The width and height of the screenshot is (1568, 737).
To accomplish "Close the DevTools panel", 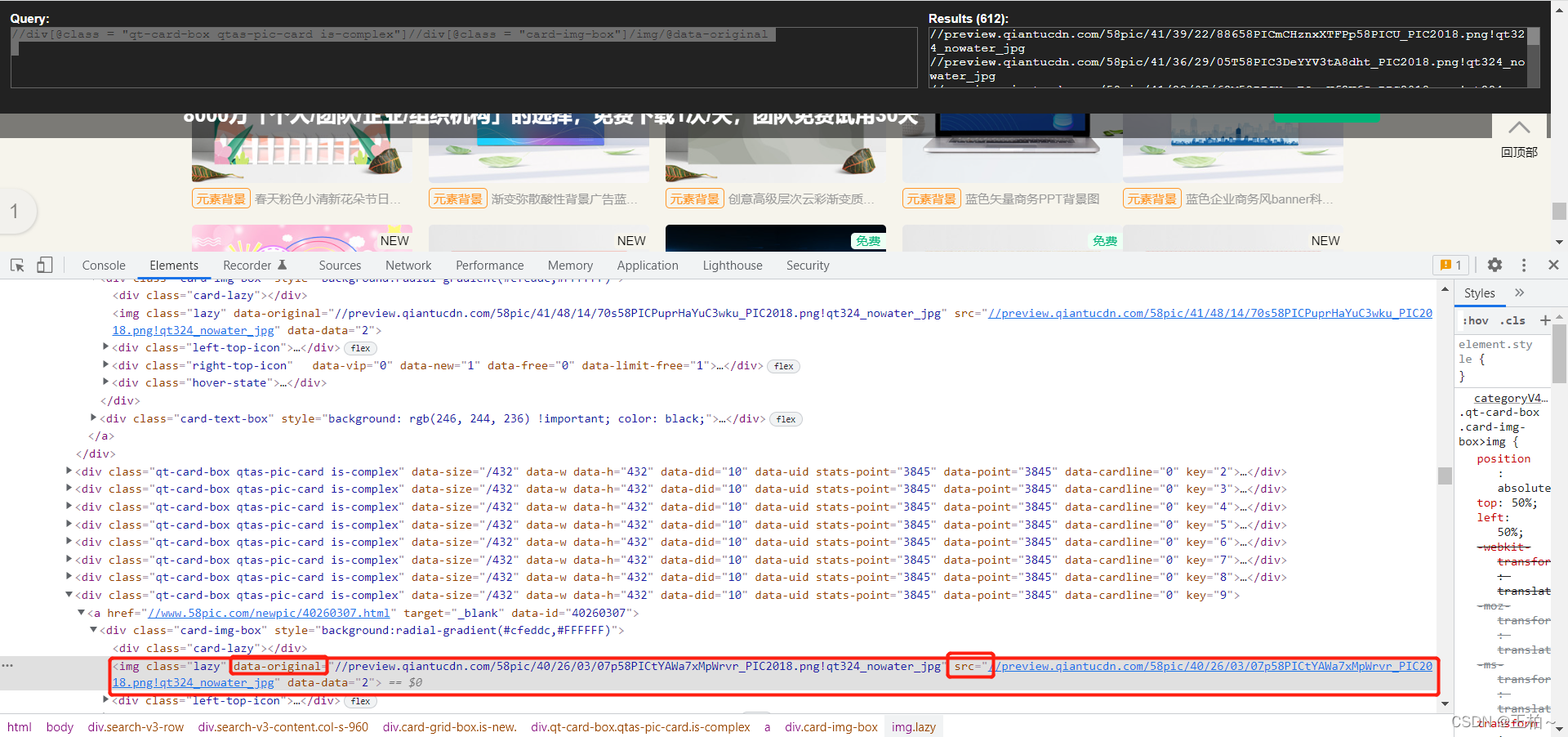I will [x=1553, y=265].
